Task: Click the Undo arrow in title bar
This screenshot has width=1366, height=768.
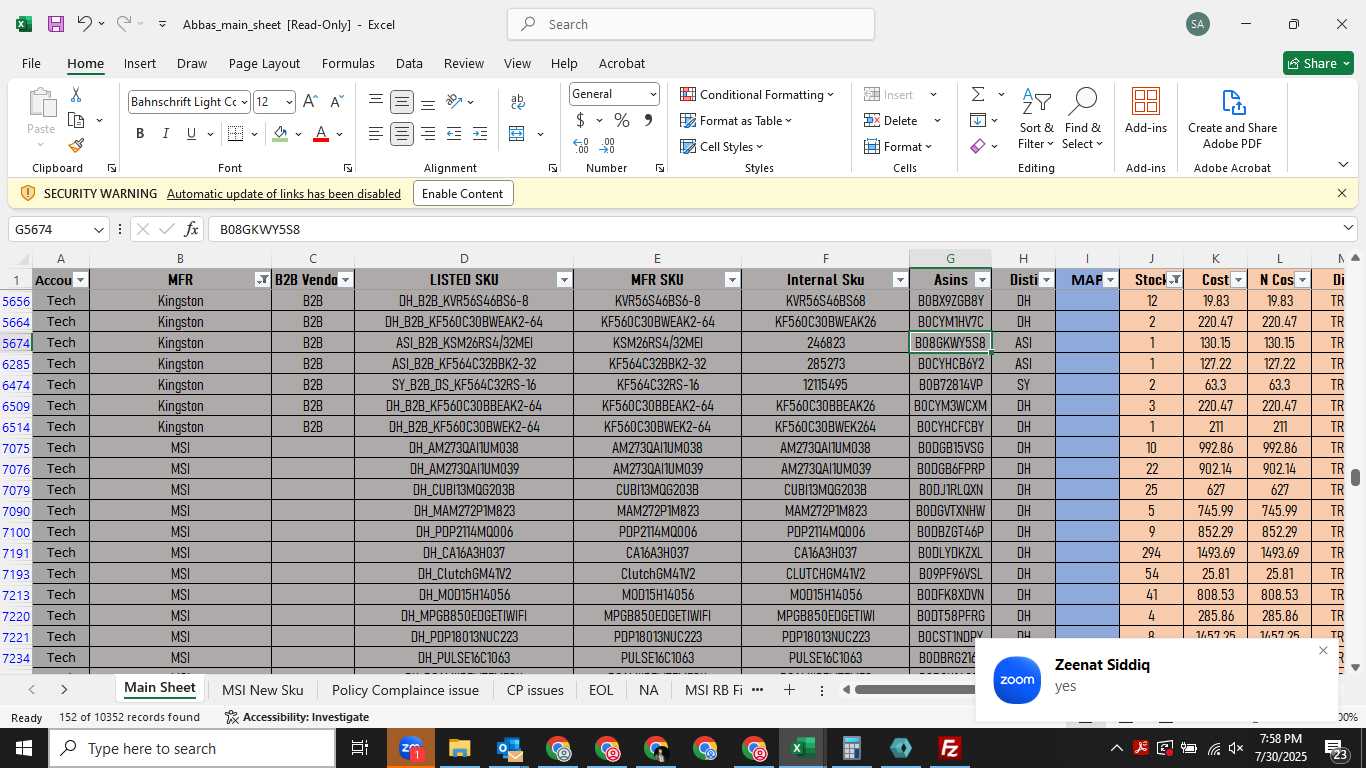Action: [x=85, y=24]
